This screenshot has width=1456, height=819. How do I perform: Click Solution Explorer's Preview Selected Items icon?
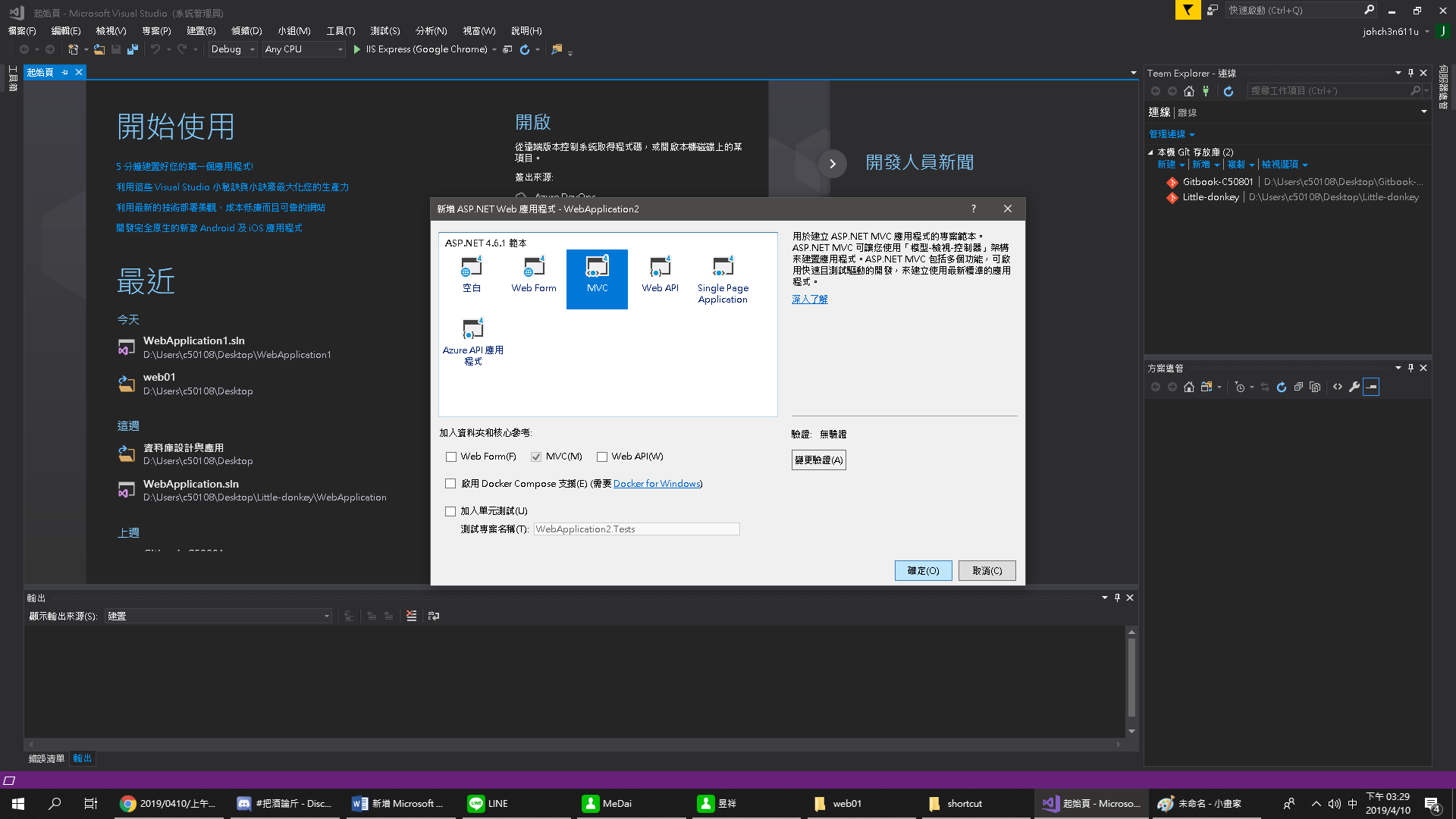click(x=1371, y=387)
